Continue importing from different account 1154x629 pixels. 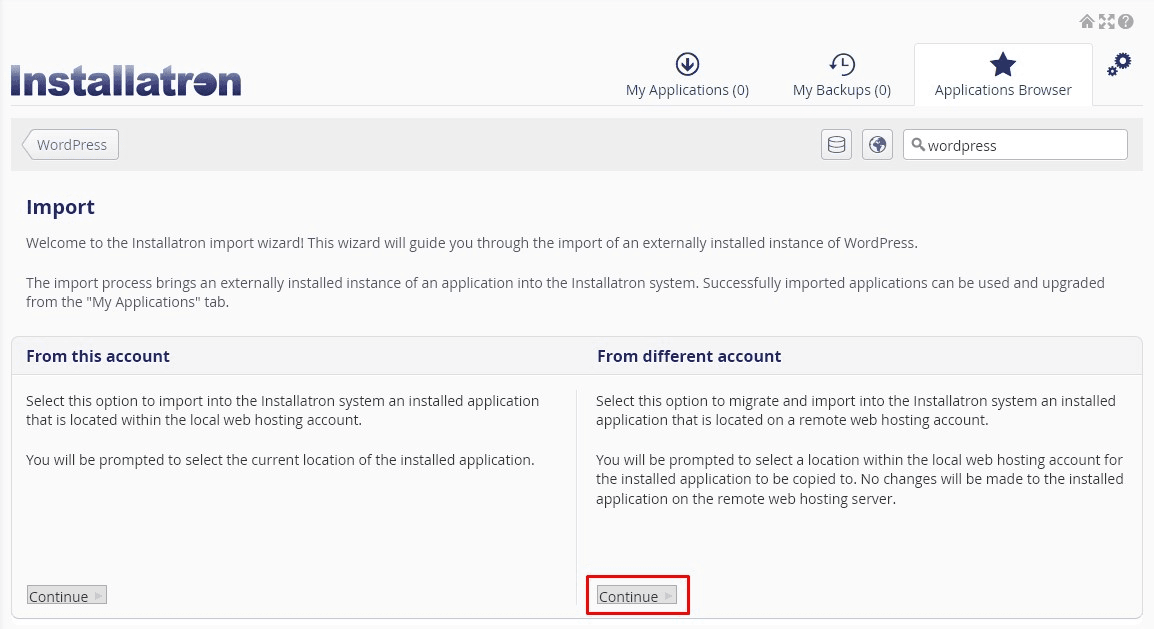tap(637, 596)
